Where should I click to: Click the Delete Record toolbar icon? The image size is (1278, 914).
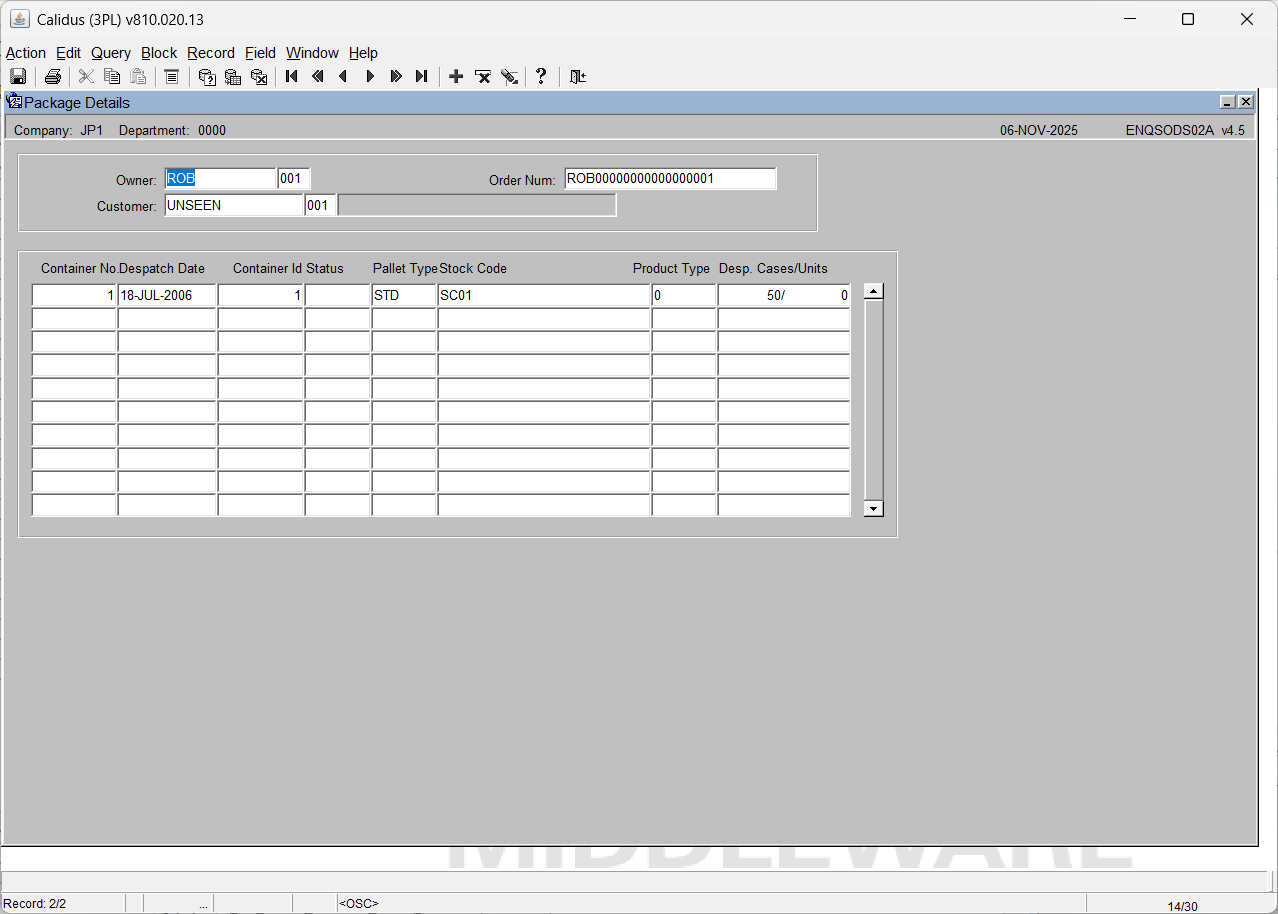pyautogui.click(x=483, y=77)
